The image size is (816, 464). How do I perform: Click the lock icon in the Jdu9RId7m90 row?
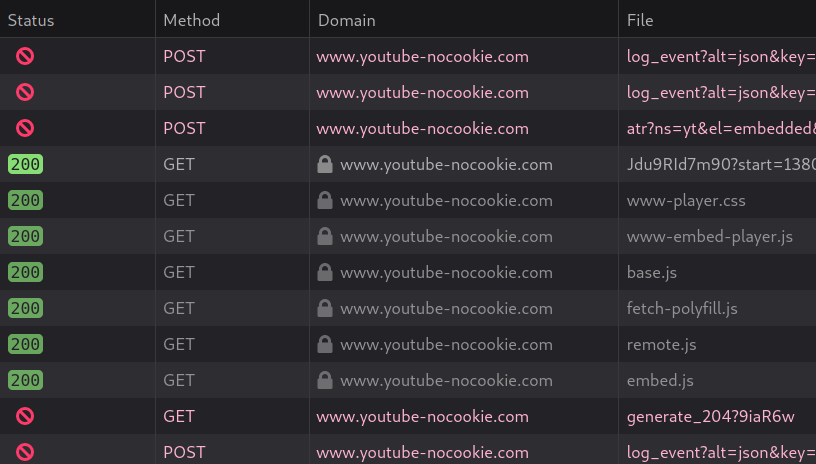(325, 164)
